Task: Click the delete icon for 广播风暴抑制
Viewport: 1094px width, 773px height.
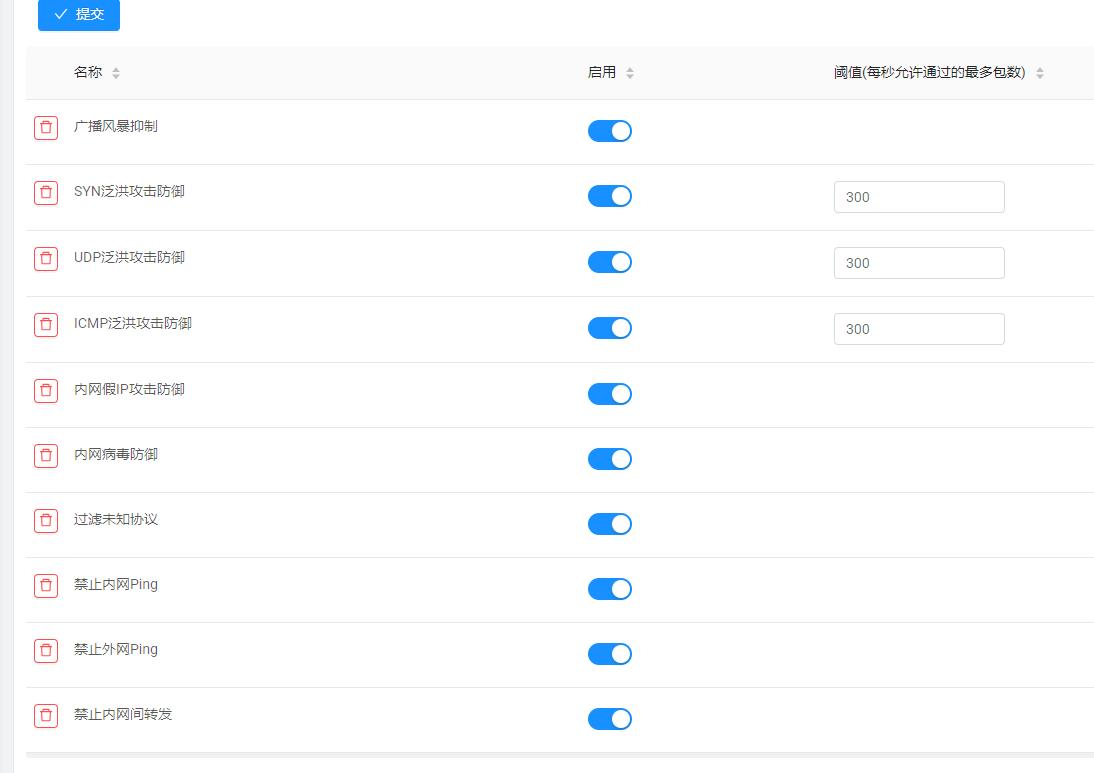Action: (46, 128)
